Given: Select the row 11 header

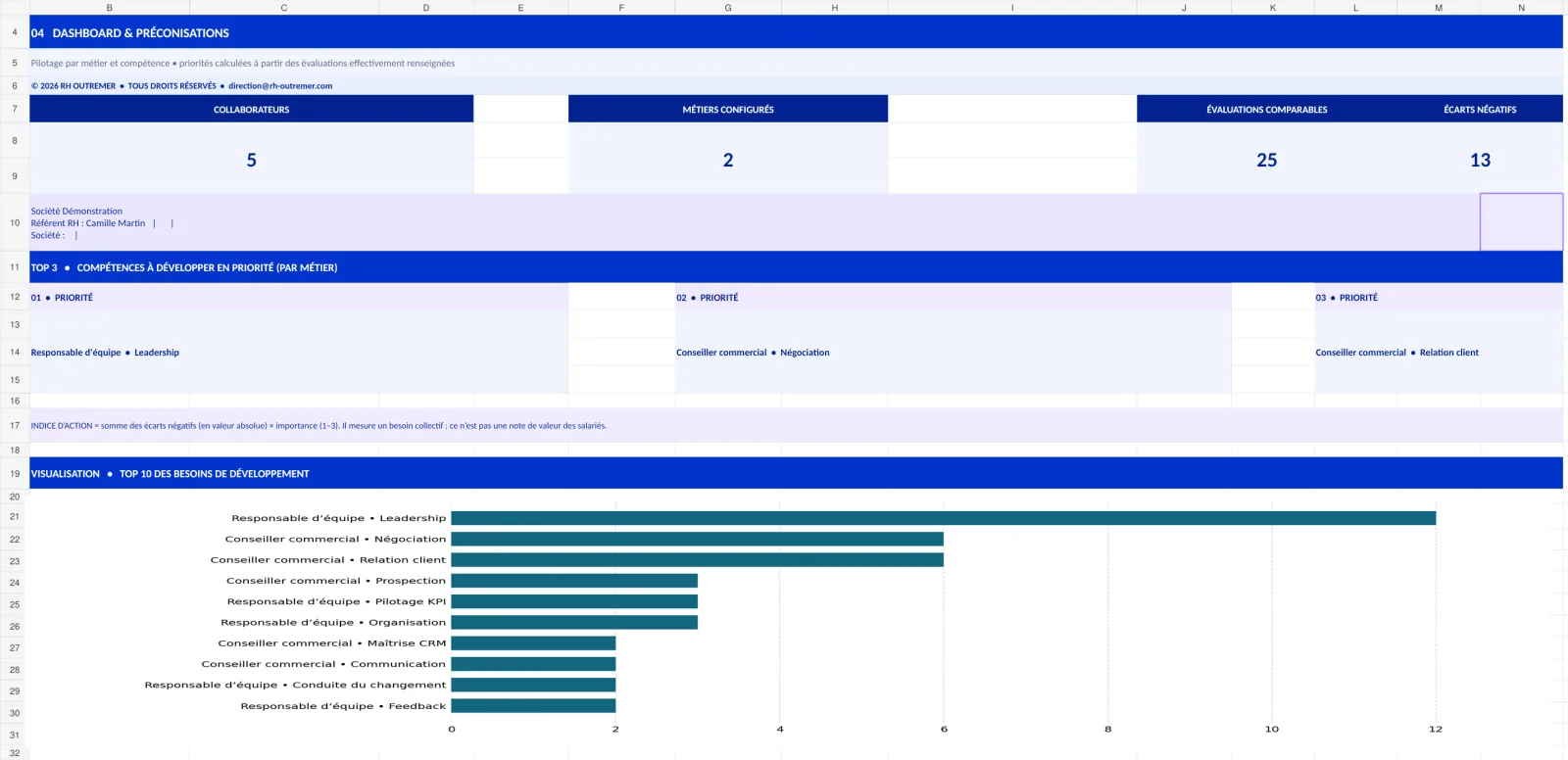Looking at the screenshot, I should tap(15, 267).
